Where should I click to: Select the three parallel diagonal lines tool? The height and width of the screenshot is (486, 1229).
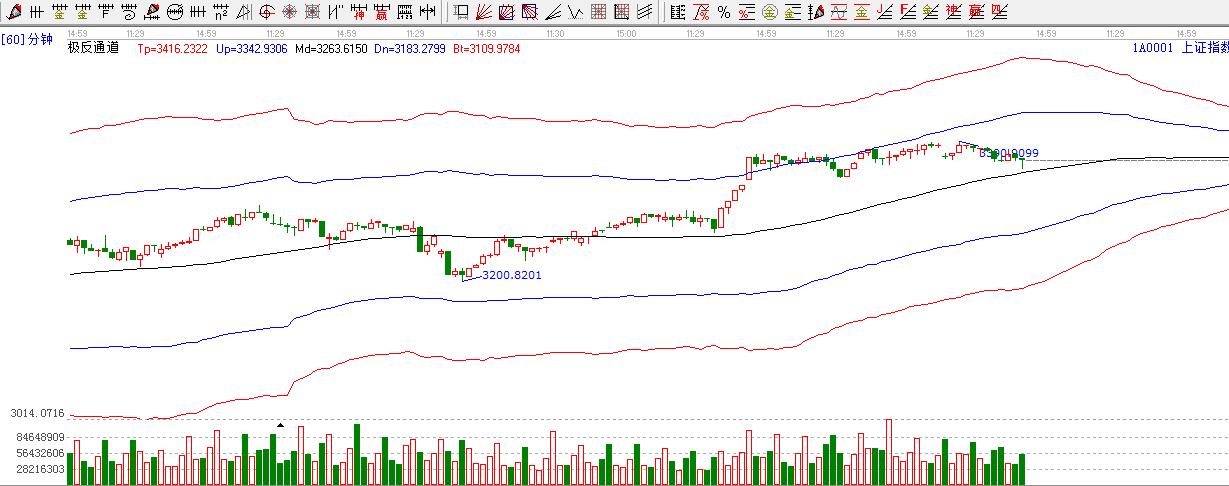(645, 11)
